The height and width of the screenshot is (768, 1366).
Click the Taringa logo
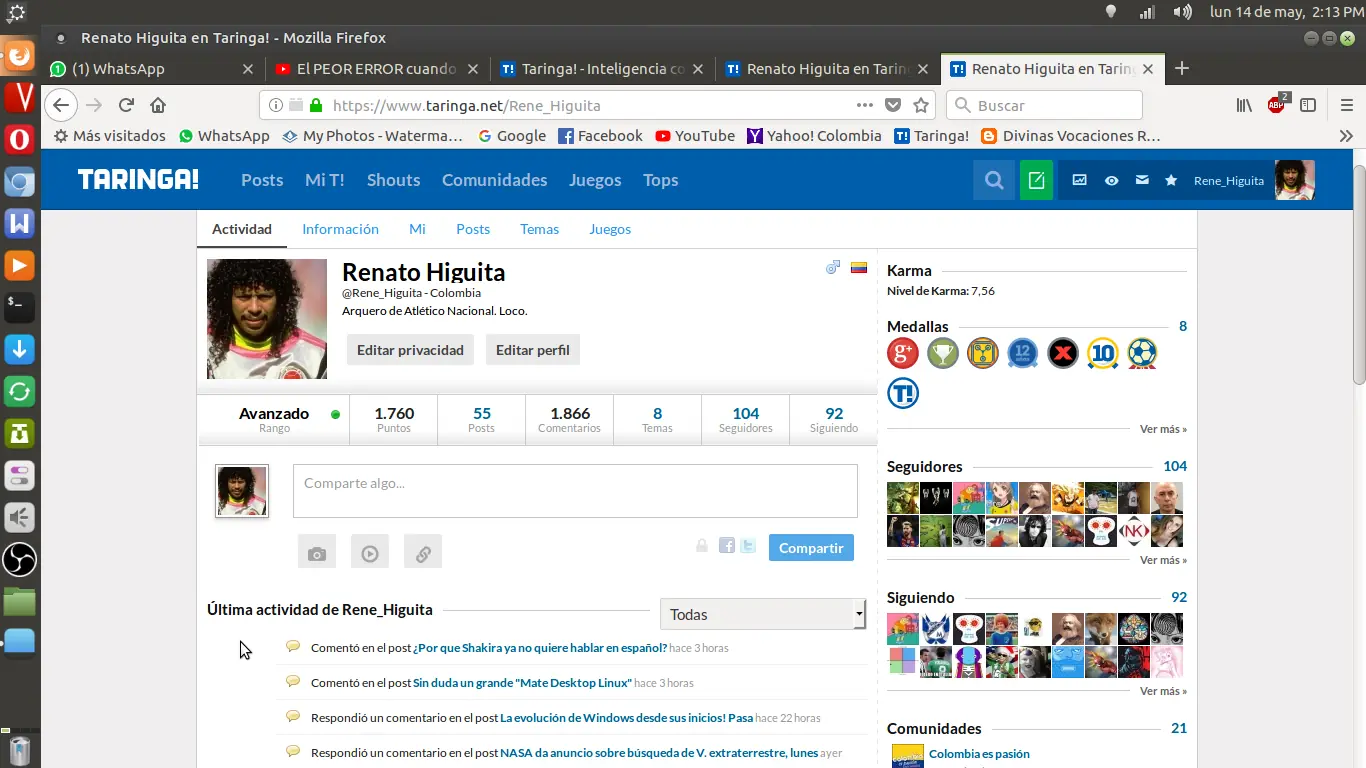click(x=138, y=180)
